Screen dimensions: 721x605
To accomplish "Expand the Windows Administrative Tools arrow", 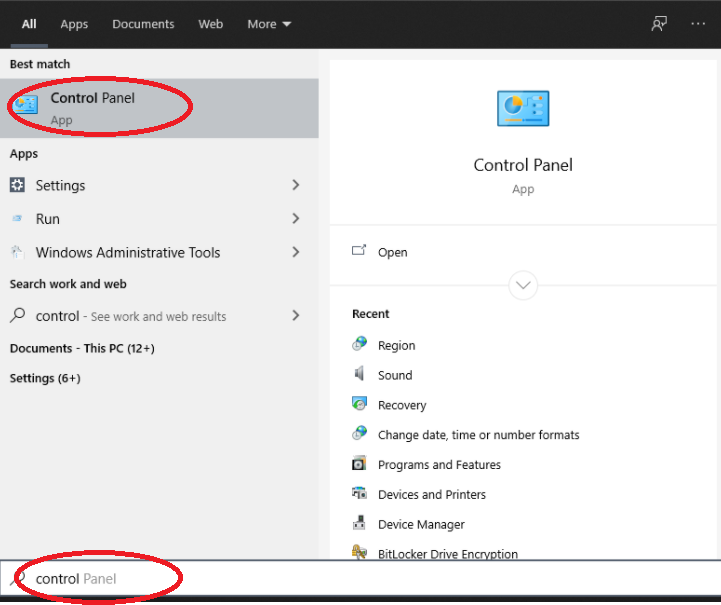I will point(296,252).
